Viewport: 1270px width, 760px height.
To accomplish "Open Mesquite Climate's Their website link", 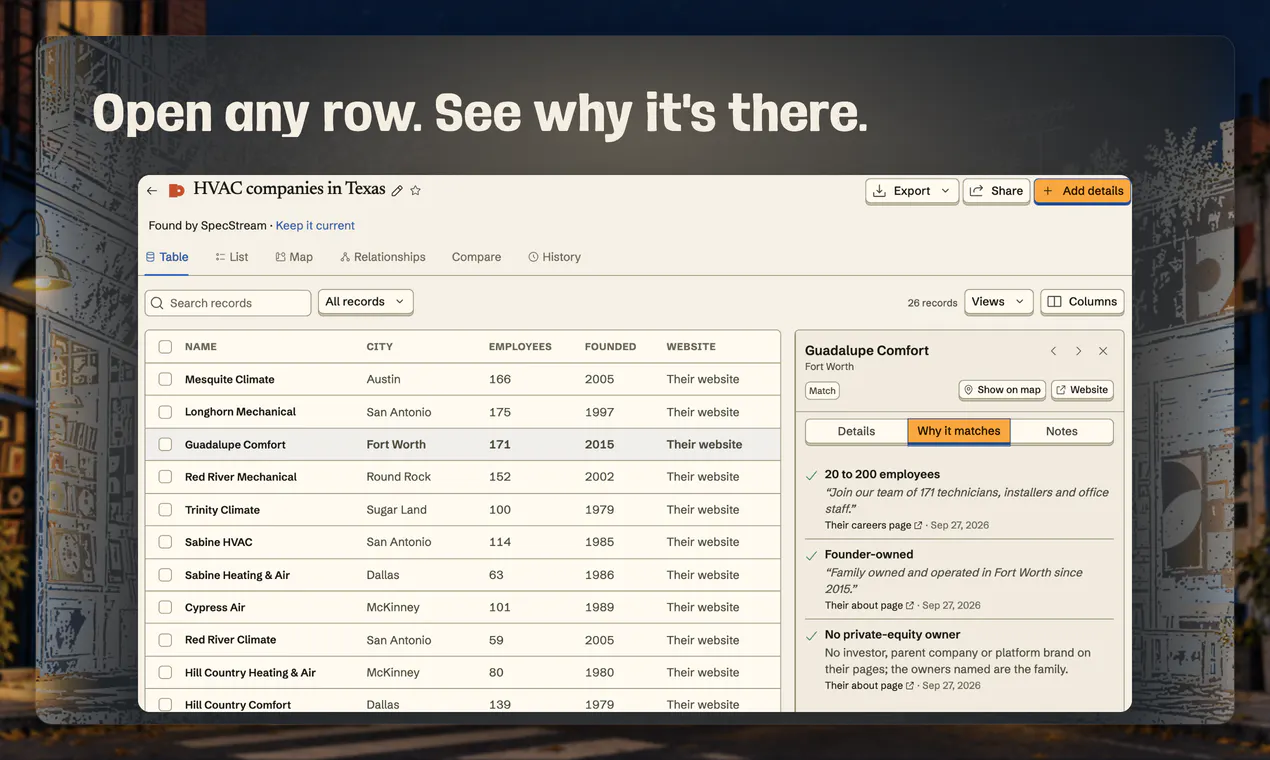I will coord(703,379).
